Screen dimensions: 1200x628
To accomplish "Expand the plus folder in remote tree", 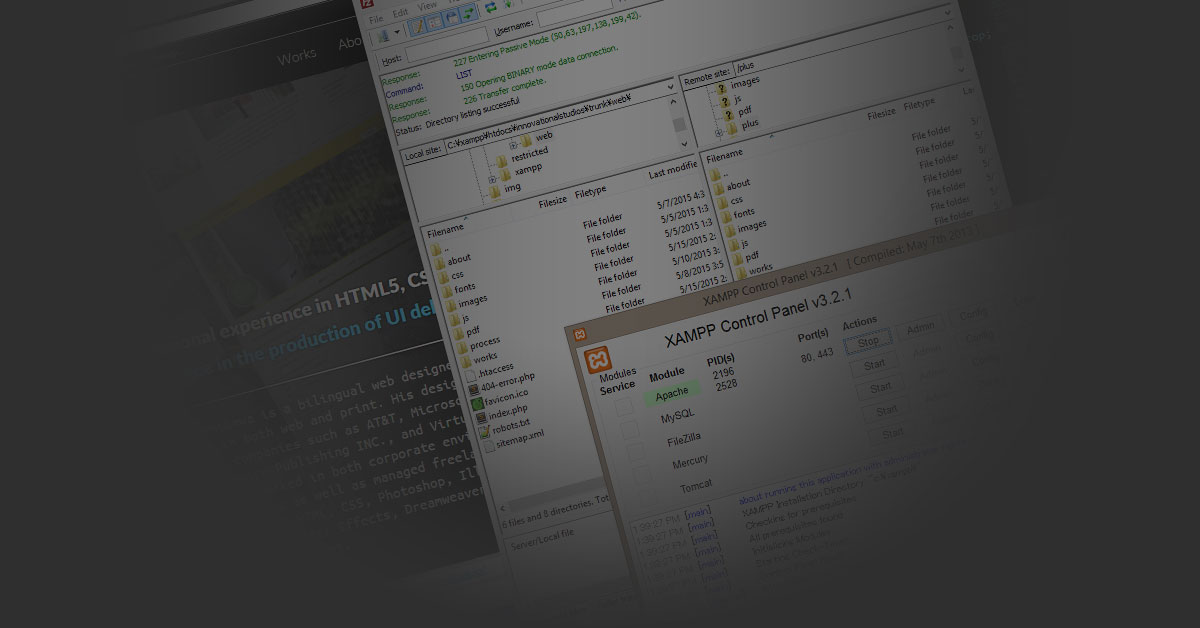I will click(718, 131).
